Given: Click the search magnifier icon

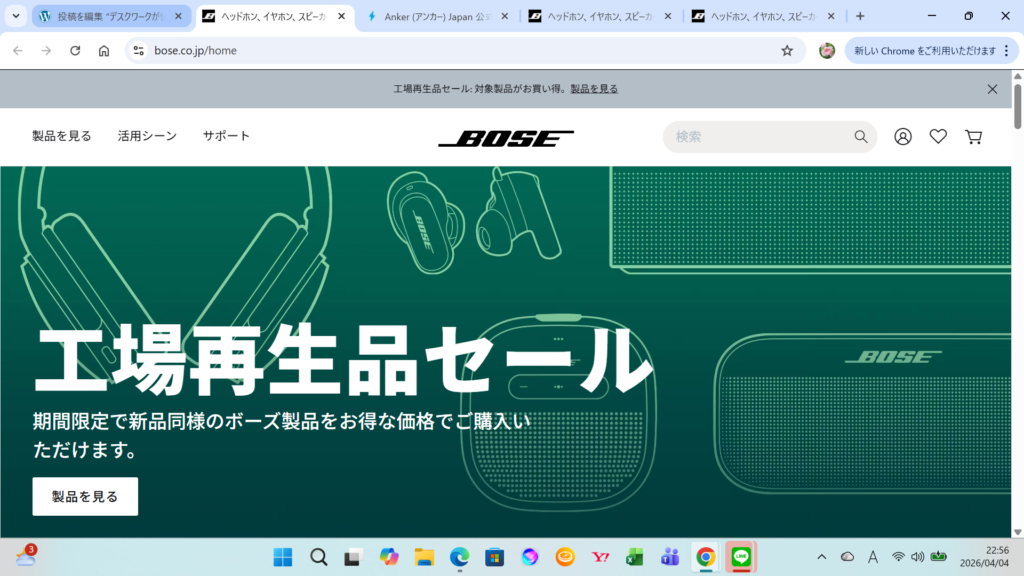Looking at the screenshot, I should 860,137.
